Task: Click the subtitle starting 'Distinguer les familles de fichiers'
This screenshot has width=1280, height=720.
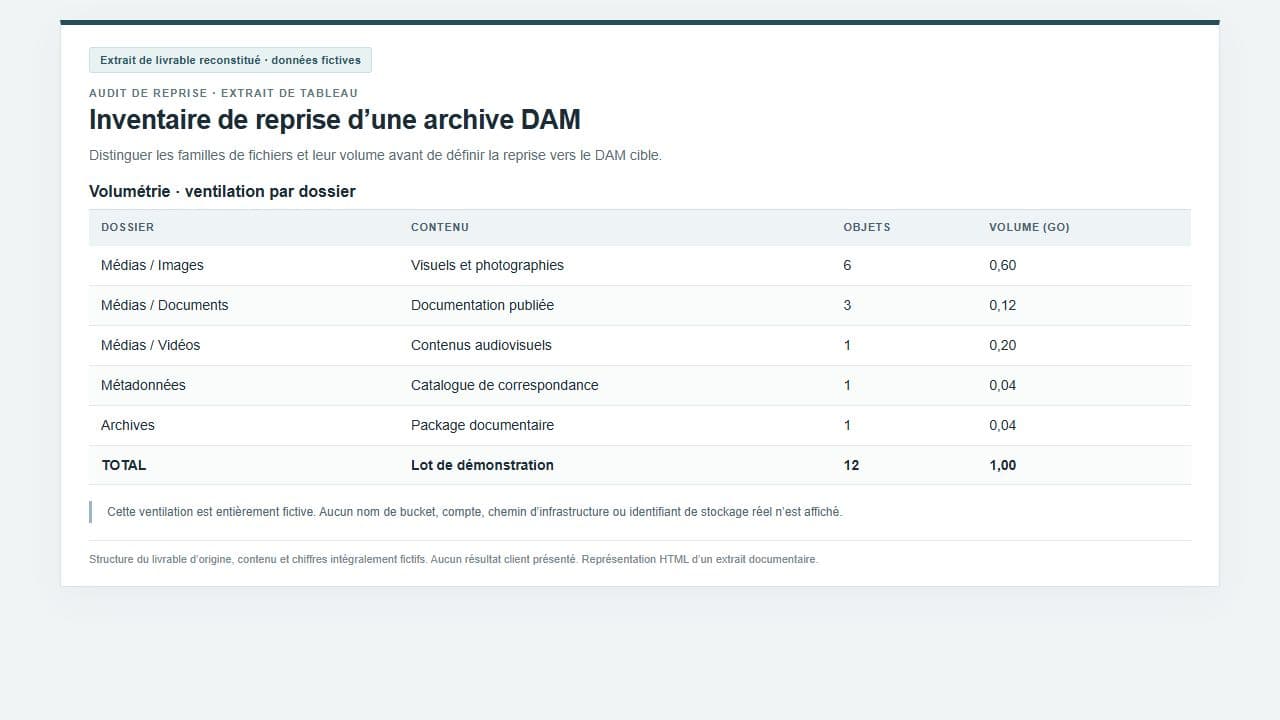Action: [375, 155]
